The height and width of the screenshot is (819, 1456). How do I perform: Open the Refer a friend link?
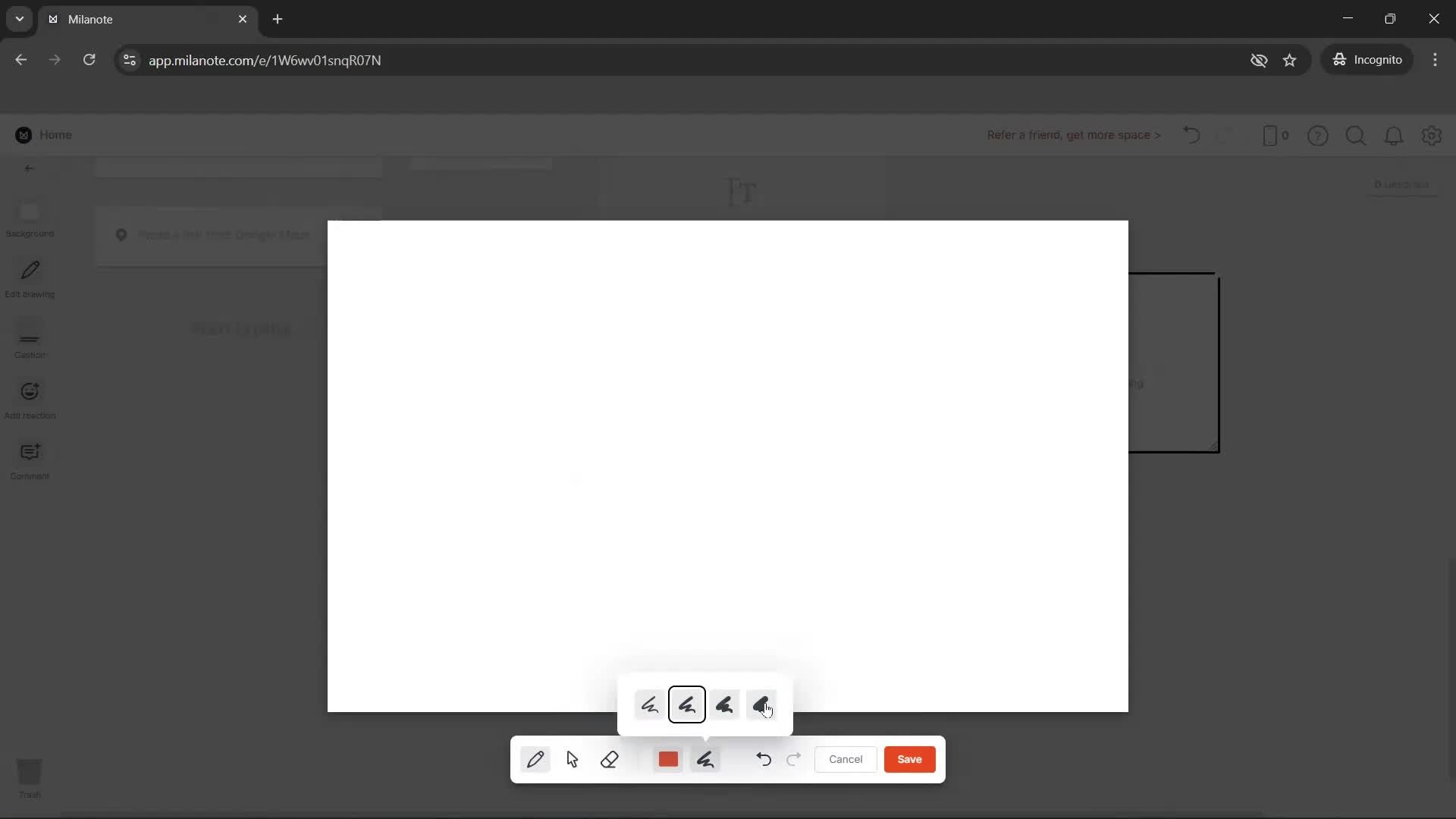(1072, 135)
